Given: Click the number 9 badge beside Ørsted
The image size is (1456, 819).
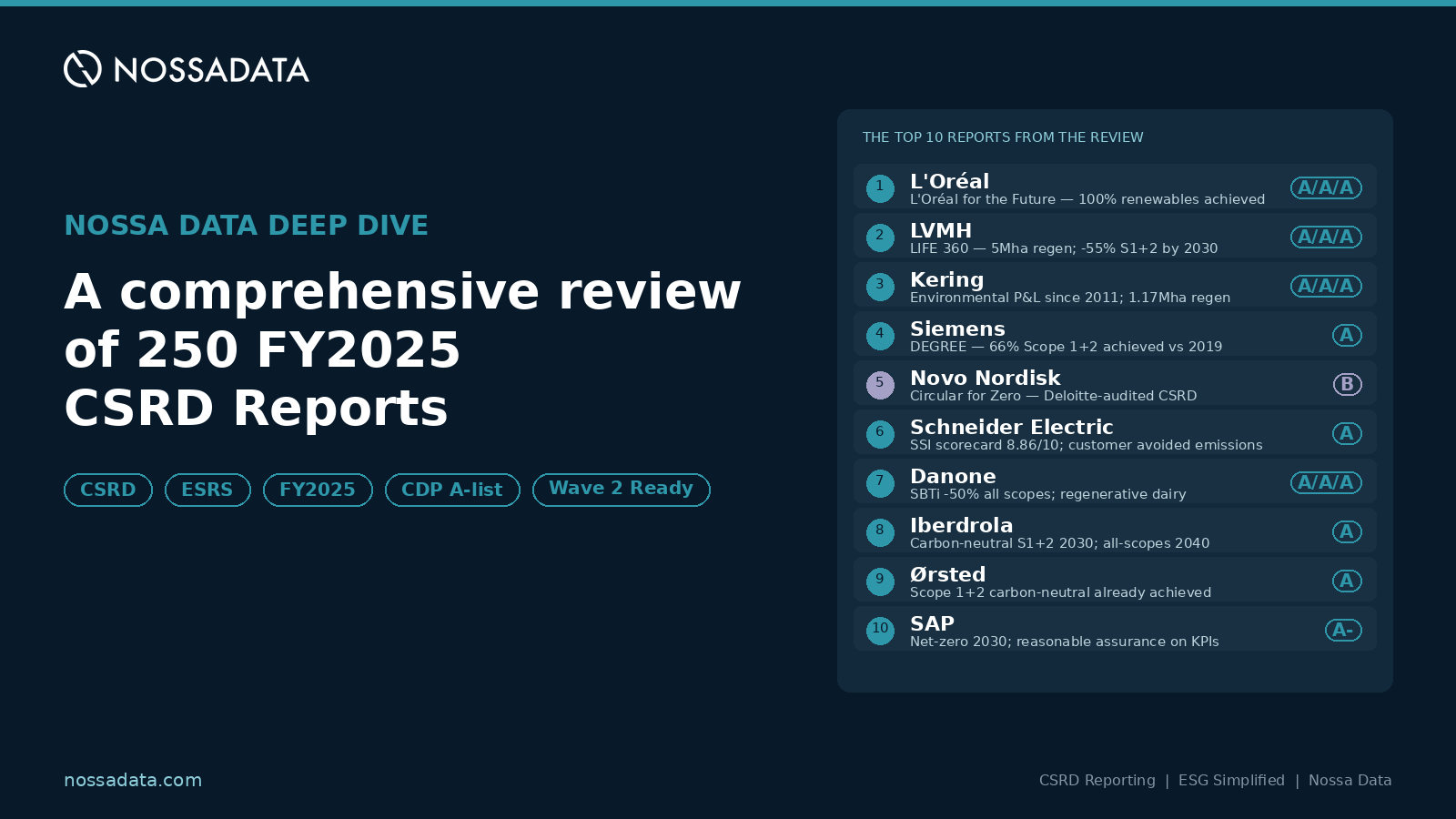Looking at the screenshot, I should (880, 581).
